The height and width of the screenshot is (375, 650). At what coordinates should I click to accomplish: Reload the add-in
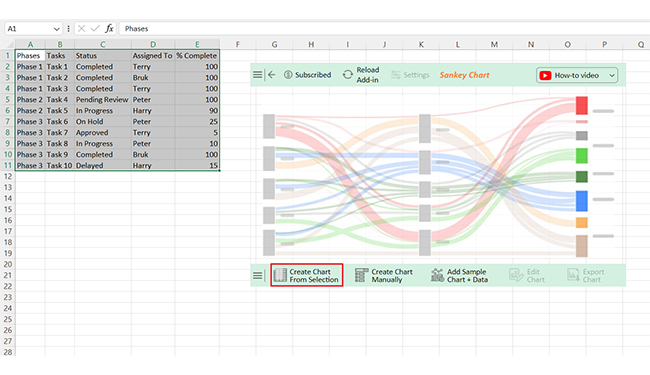pyautogui.click(x=361, y=75)
